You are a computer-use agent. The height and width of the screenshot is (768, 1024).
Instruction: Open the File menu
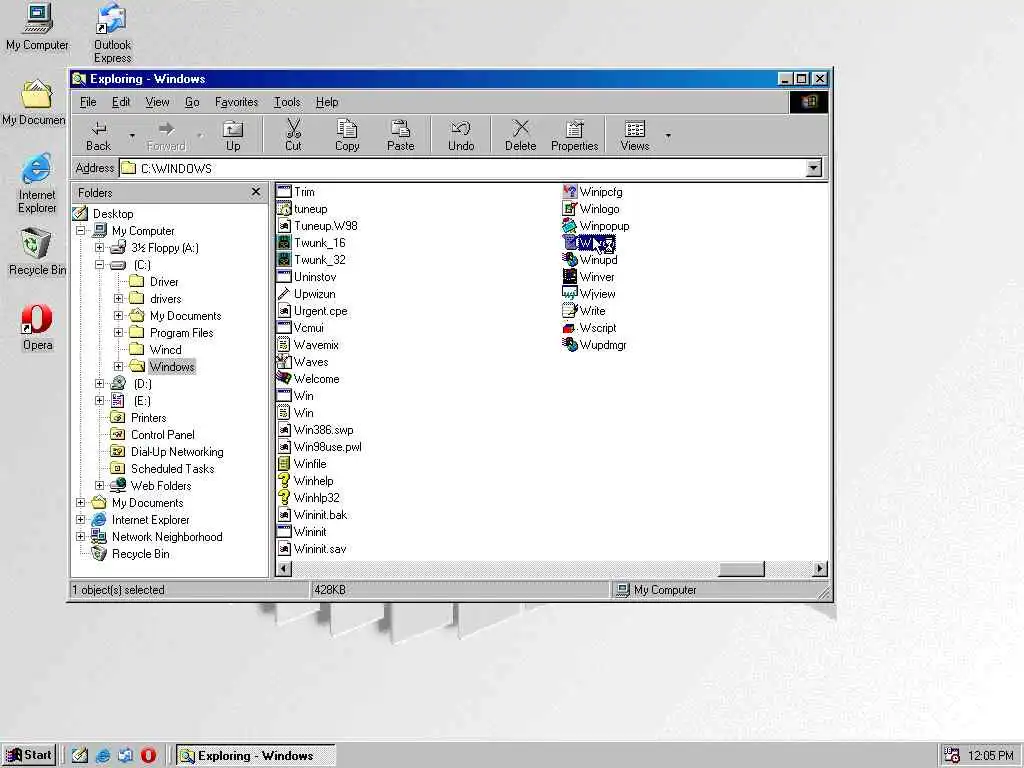pyautogui.click(x=88, y=102)
